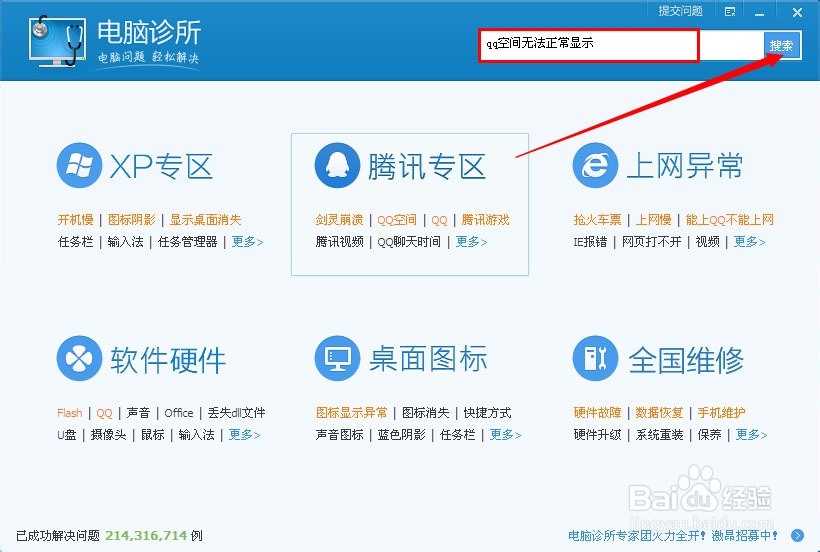
Task: Open the 桌面图标 heading
Action: [428, 359]
